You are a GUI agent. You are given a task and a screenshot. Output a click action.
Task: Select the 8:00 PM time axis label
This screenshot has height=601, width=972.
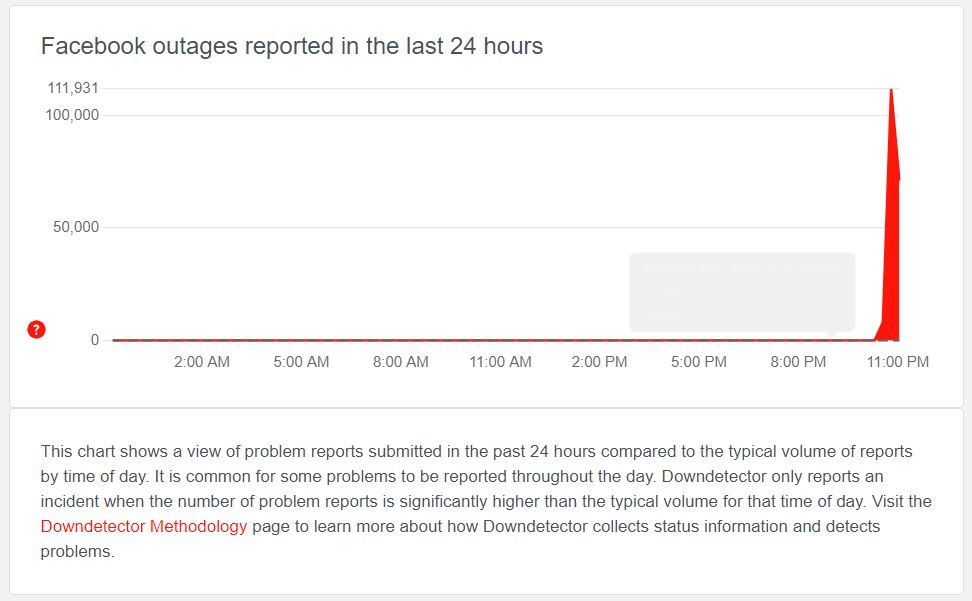[x=798, y=362]
